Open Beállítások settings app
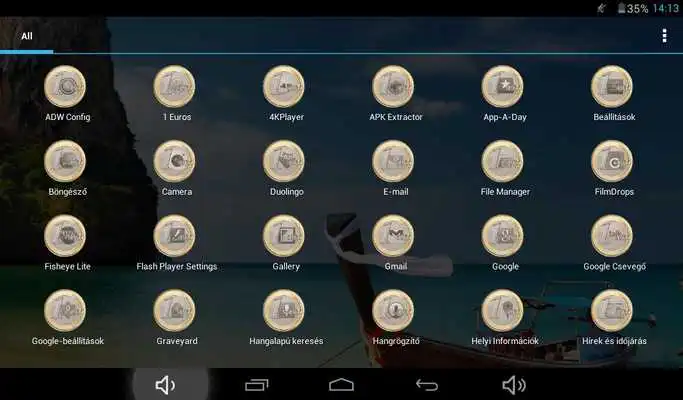This screenshot has width=683, height=400. (612, 87)
